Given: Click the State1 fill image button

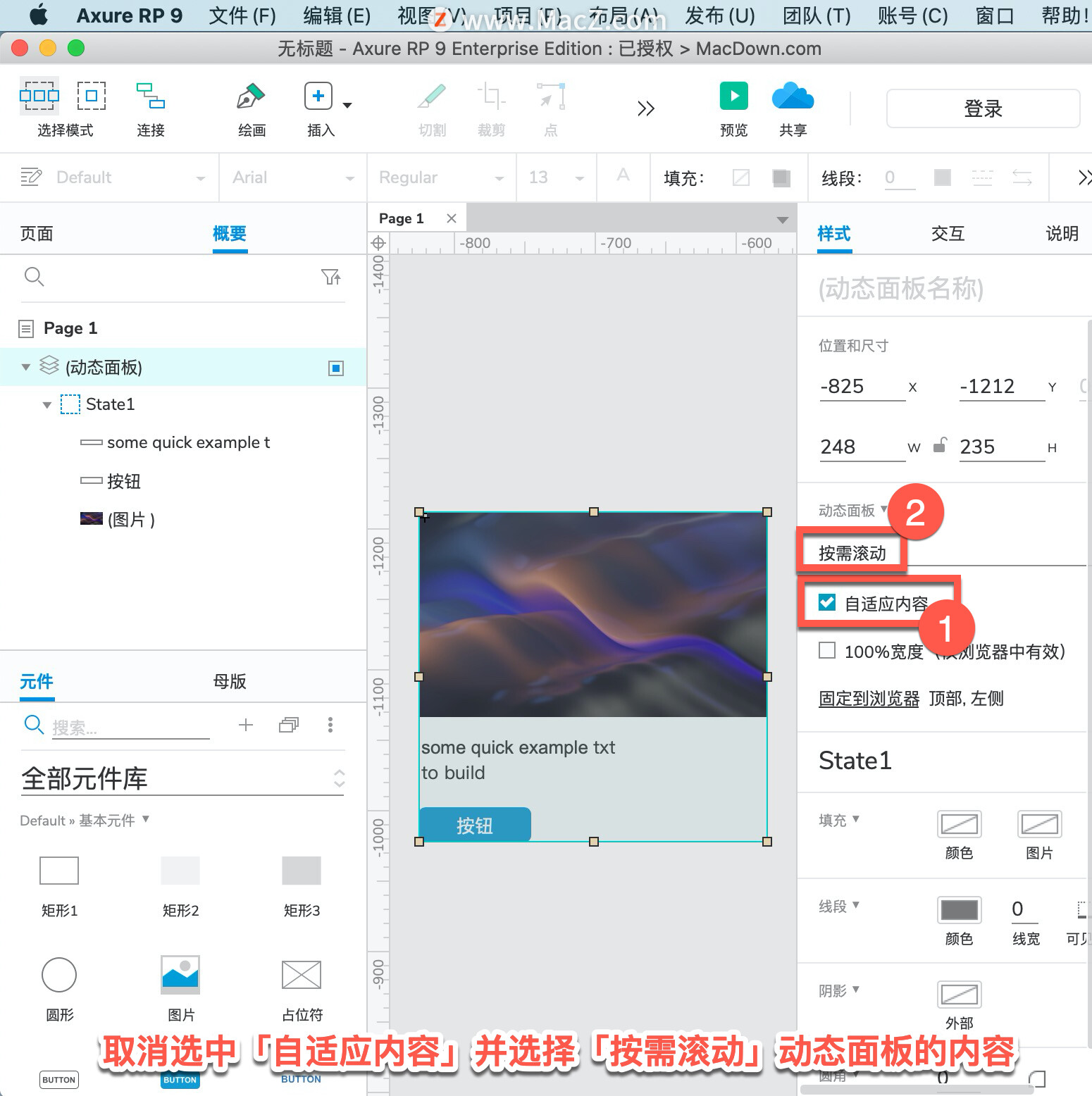Looking at the screenshot, I should 1039,823.
